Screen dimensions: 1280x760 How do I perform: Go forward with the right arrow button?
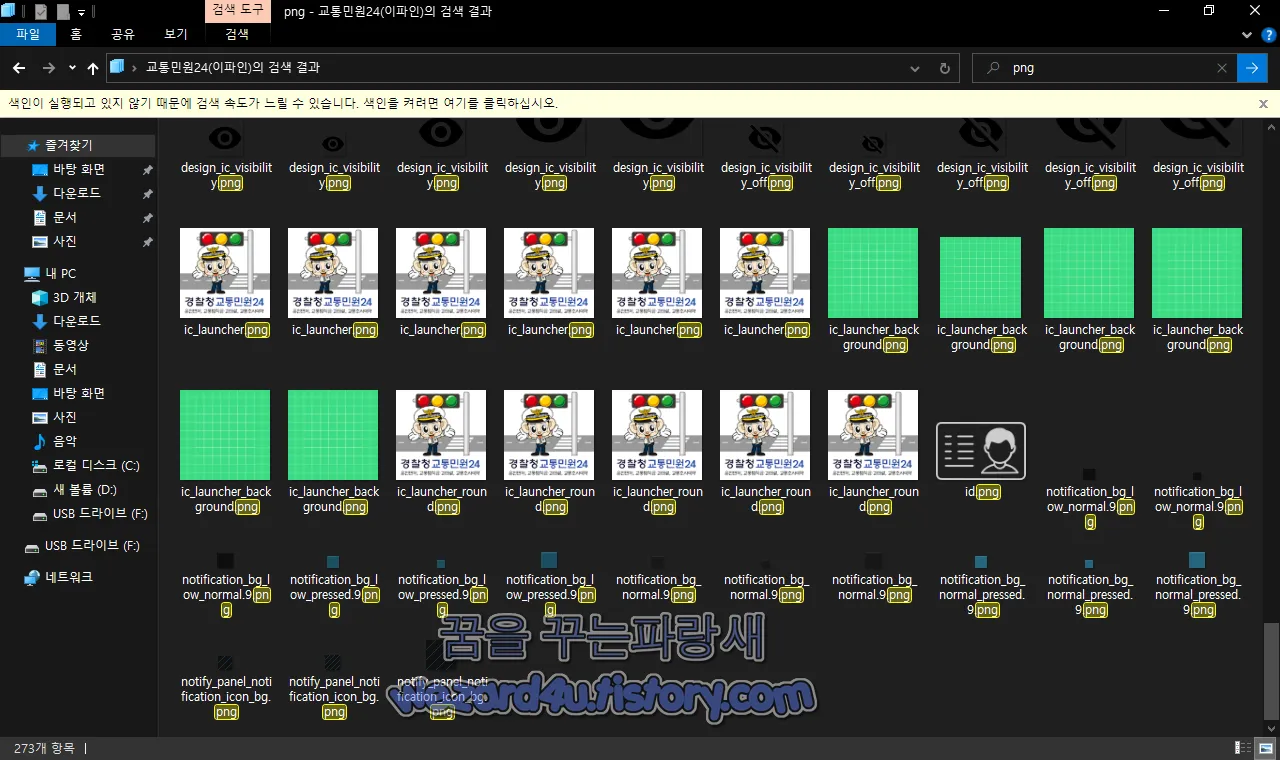(48, 68)
